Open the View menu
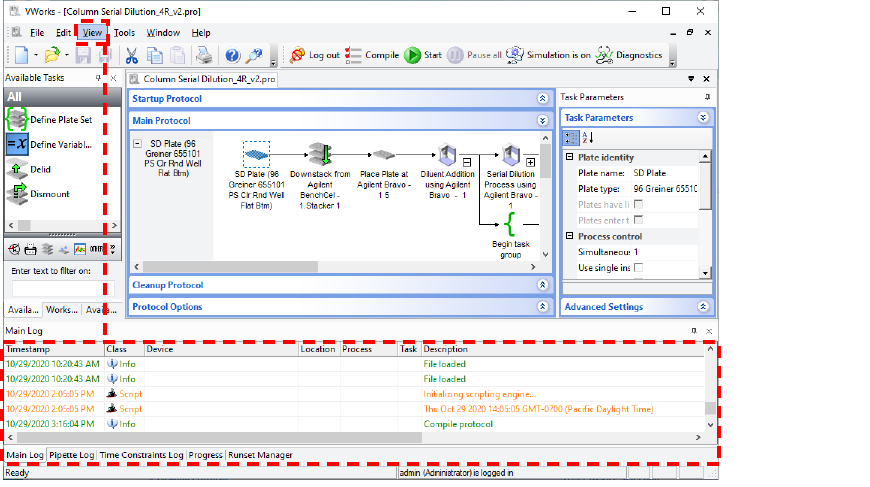Screen dimensions: 870x487 [92, 33]
